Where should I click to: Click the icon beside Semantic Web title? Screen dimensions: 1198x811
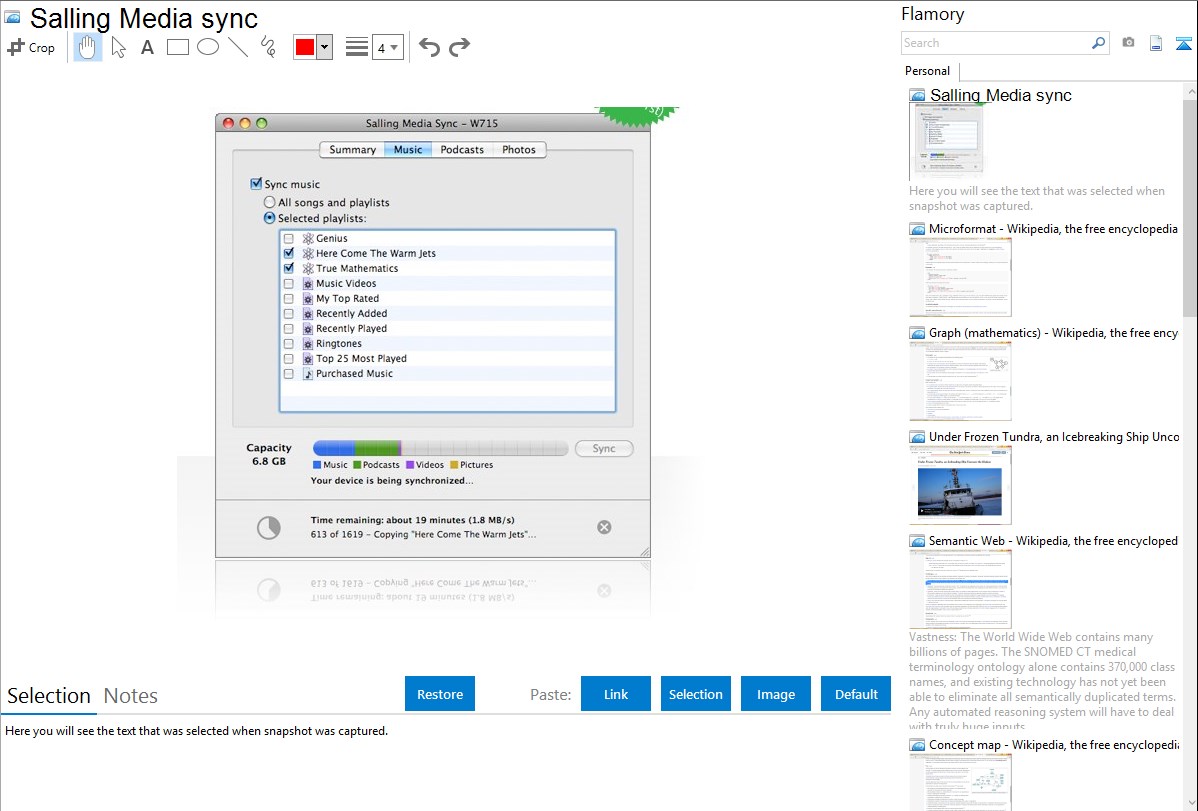(x=918, y=541)
